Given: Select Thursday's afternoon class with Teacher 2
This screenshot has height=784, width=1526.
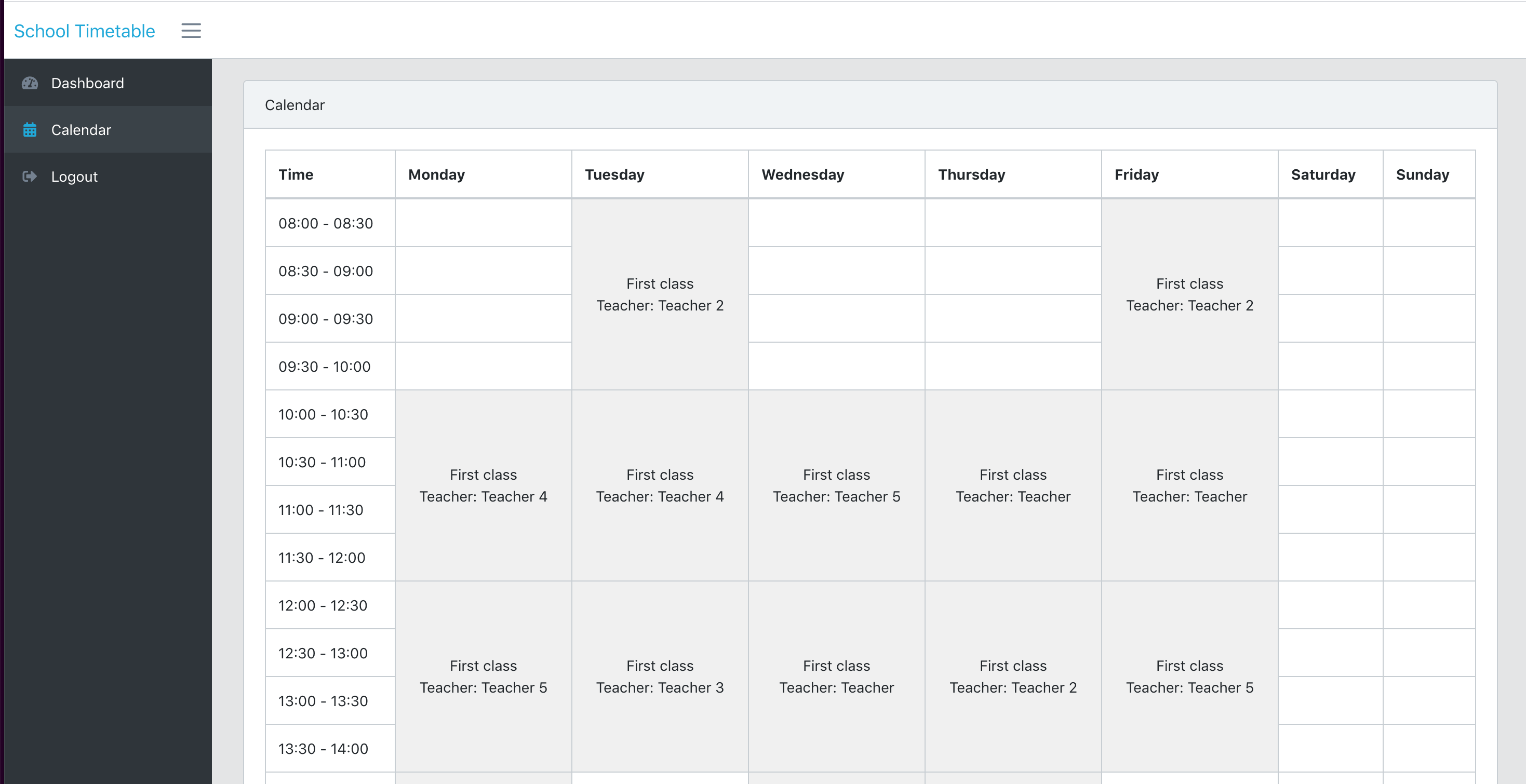Looking at the screenshot, I should pyautogui.click(x=1012, y=676).
